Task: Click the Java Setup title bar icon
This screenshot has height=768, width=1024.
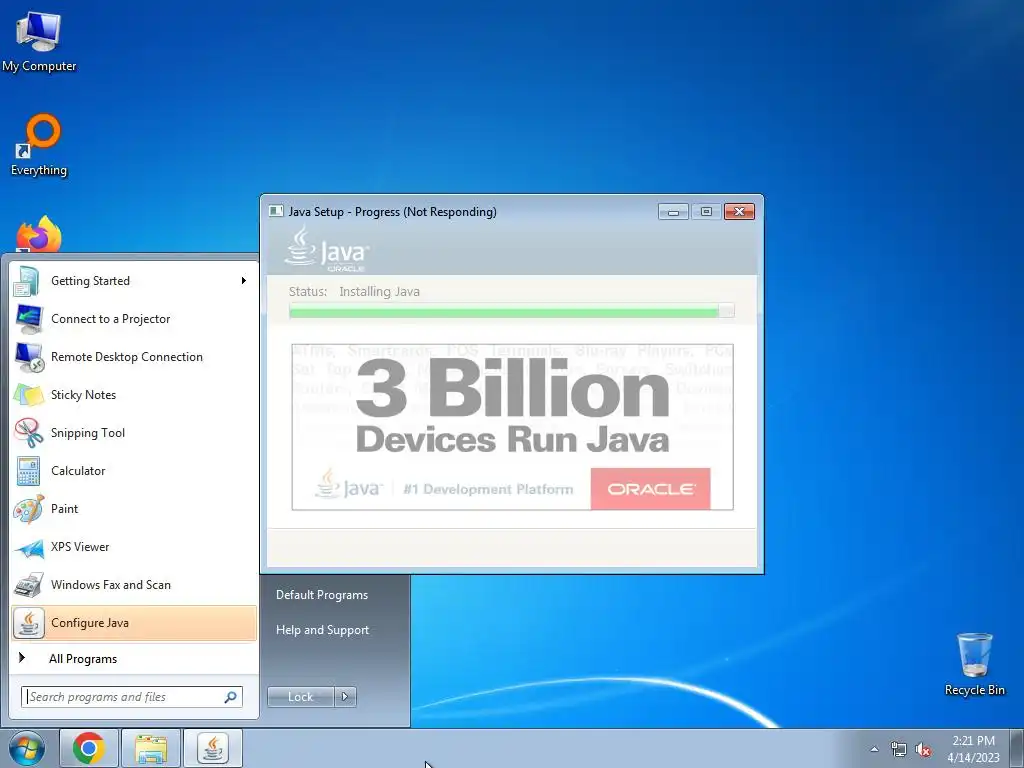Action: 276,211
